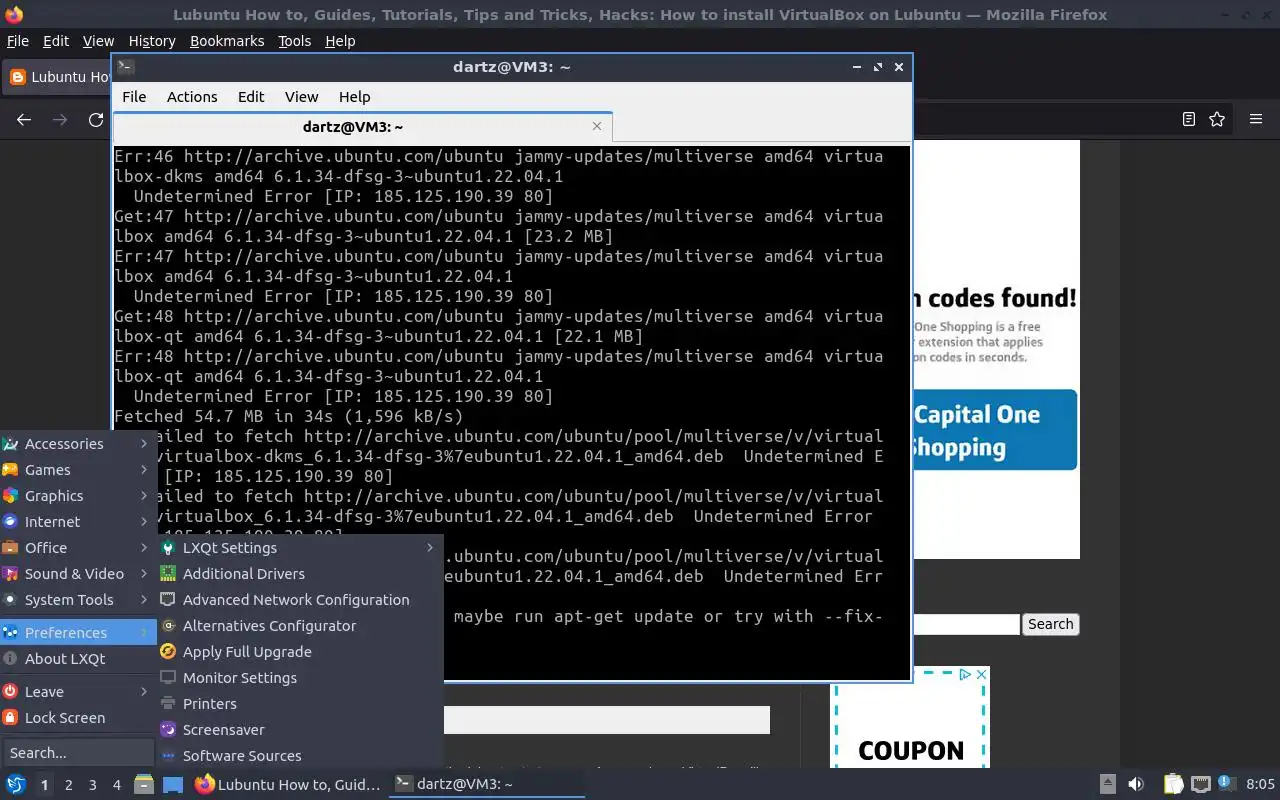Image resolution: width=1280 pixels, height=800 pixels.
Task: Expand the Internet submenu
Action: pos(77,521)
